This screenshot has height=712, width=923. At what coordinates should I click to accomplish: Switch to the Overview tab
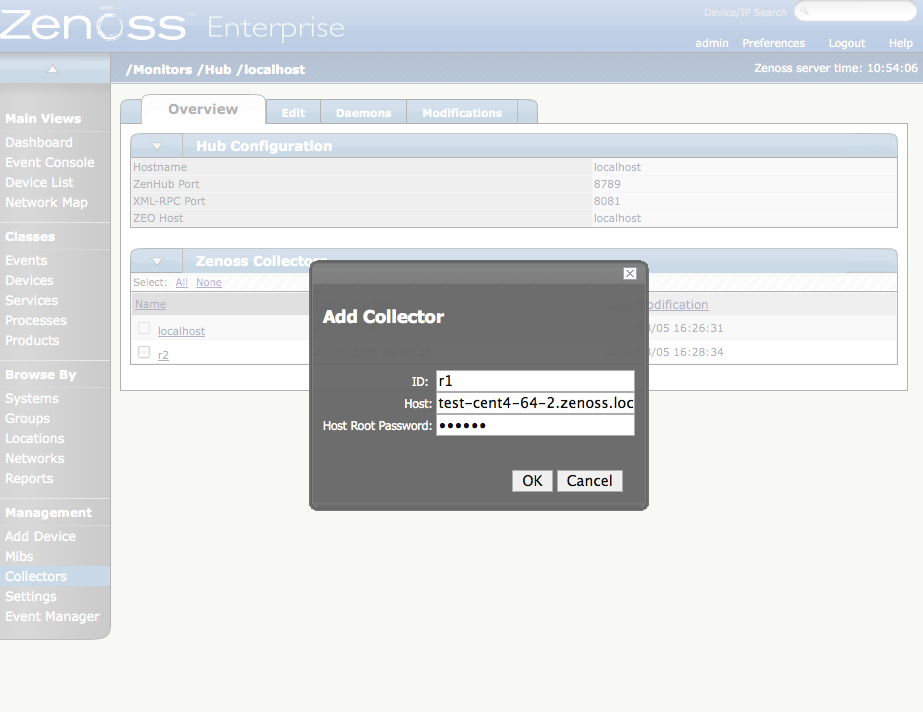click(203, 109)
